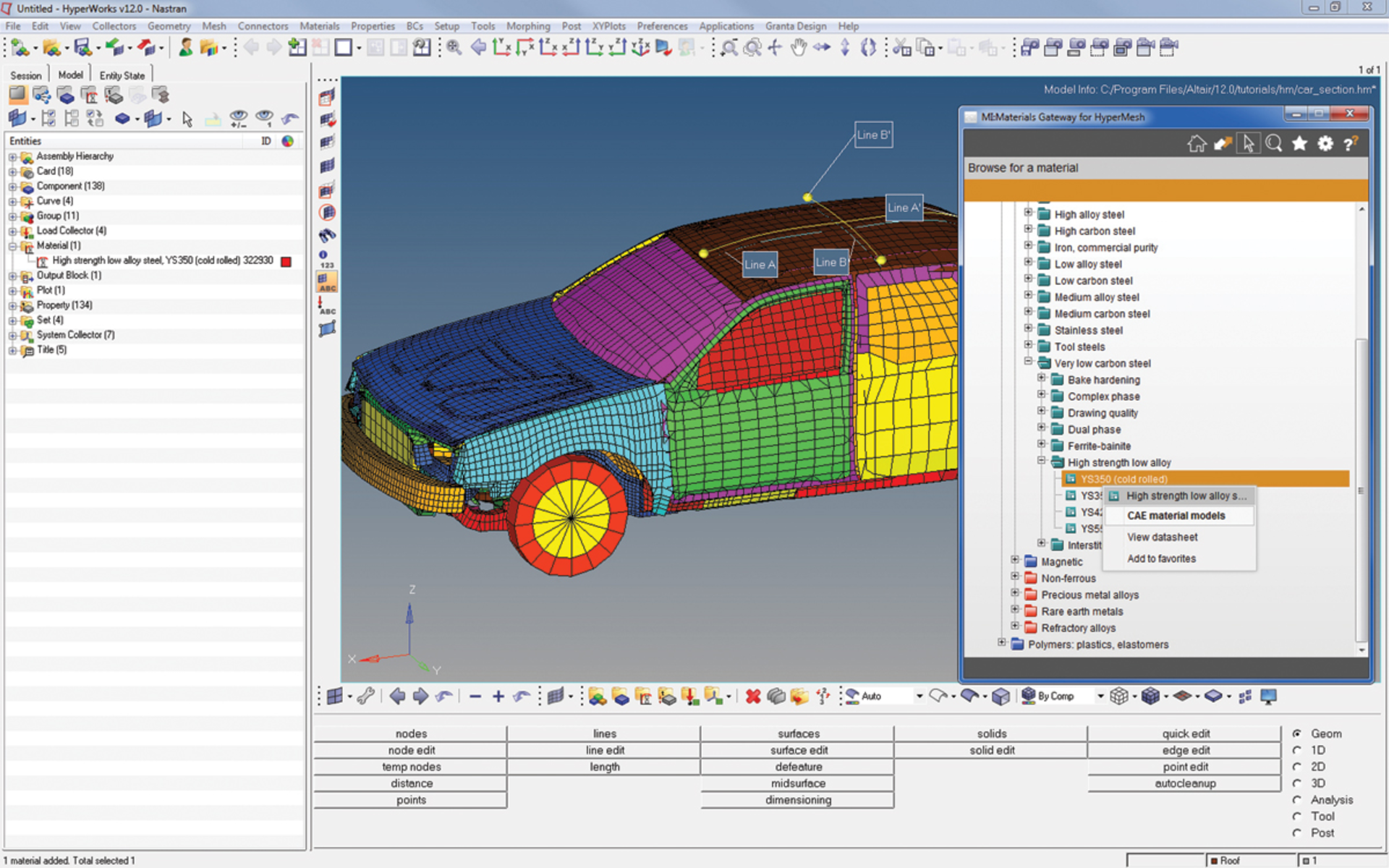Click the home icon in Materials Gateway
The width and height of the screenshot is (1389, 868).
1197,144
